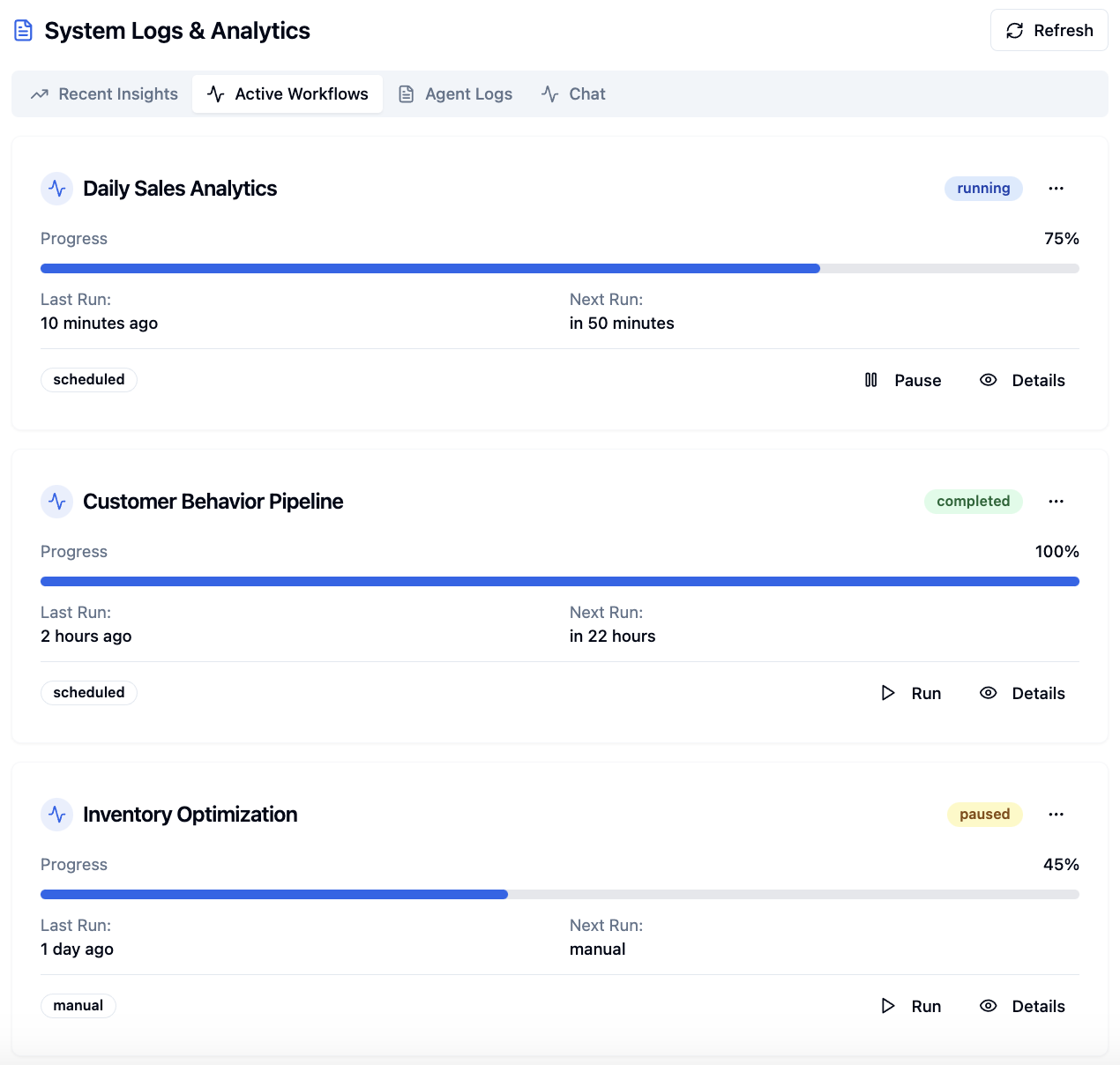
Task: Run the Inventory Optimization workflow
Action: (x=910, y=1005)
